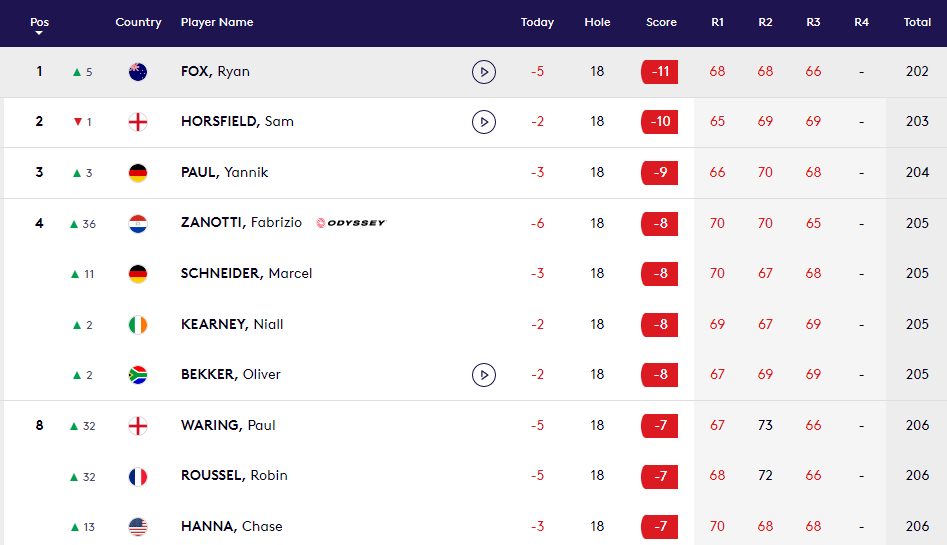
Task: Click Horsfield's red down movement arrow
Action: [77, 122]
